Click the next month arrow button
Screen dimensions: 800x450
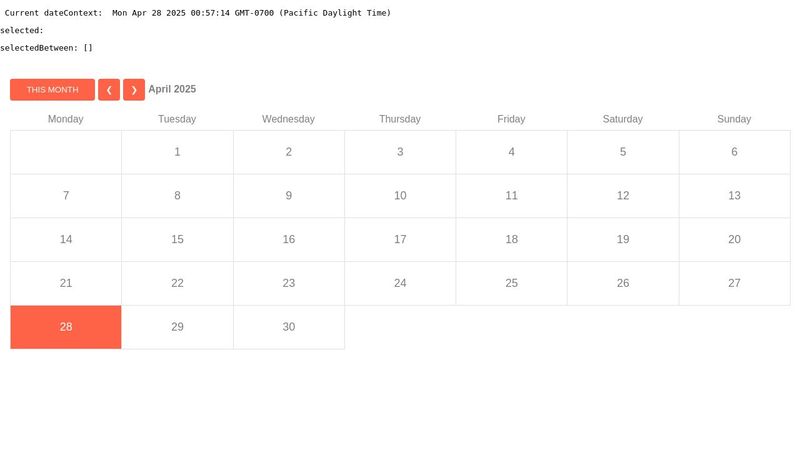pos(134,90)
